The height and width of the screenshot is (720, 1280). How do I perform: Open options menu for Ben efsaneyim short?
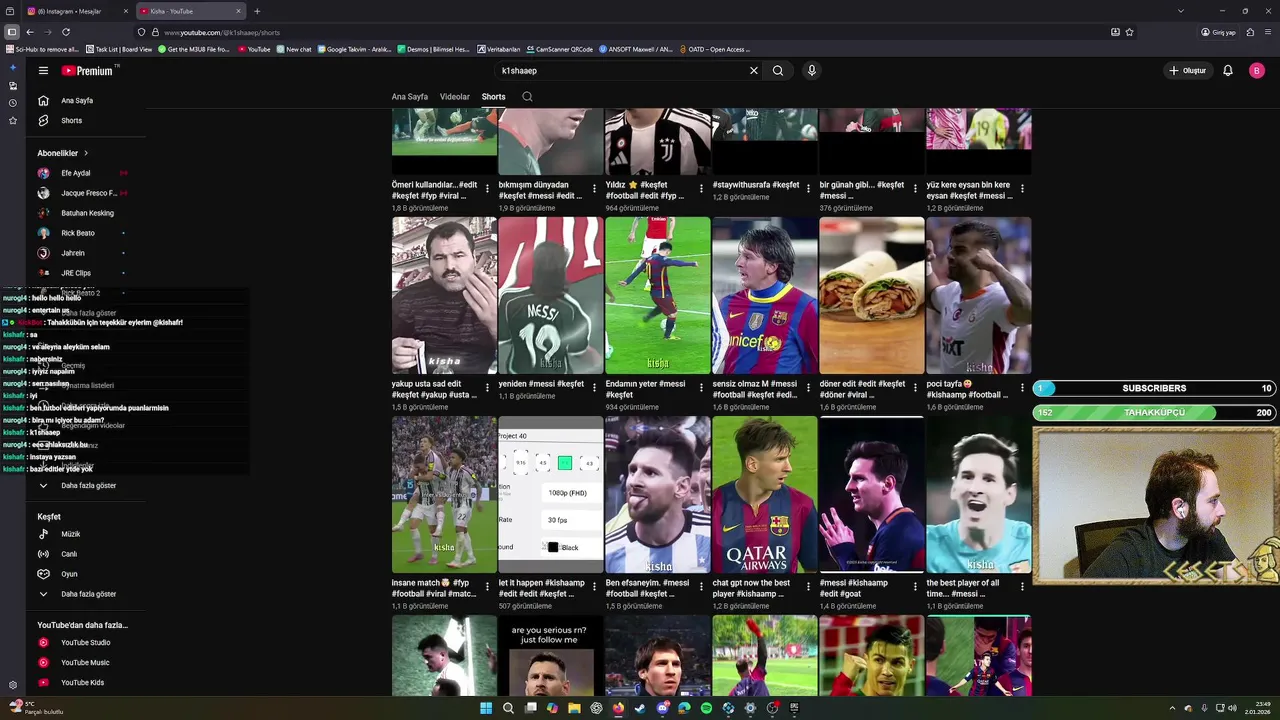pyautogui.click(x=701, y=587)
